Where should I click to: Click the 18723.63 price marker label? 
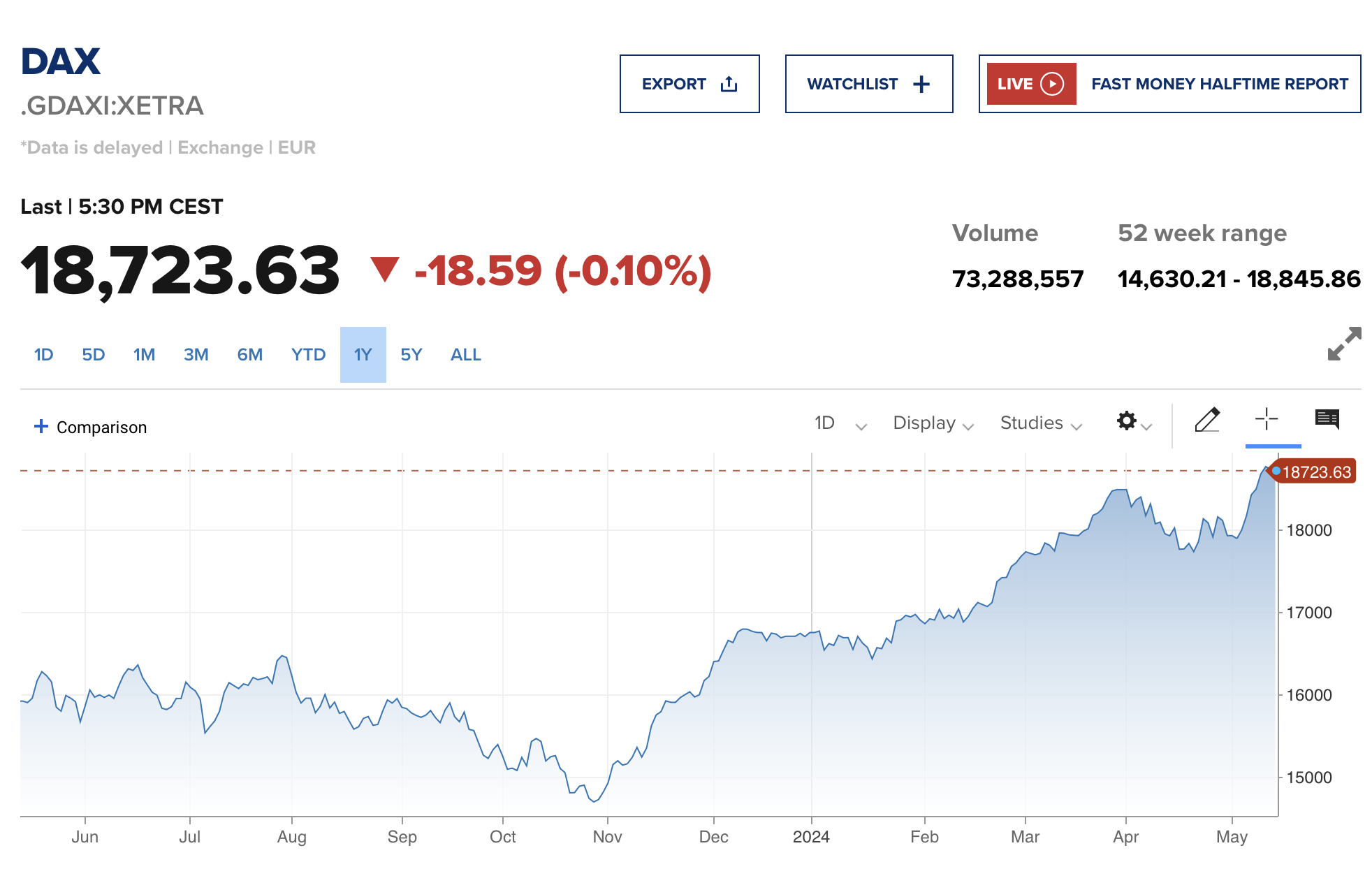1315,472
